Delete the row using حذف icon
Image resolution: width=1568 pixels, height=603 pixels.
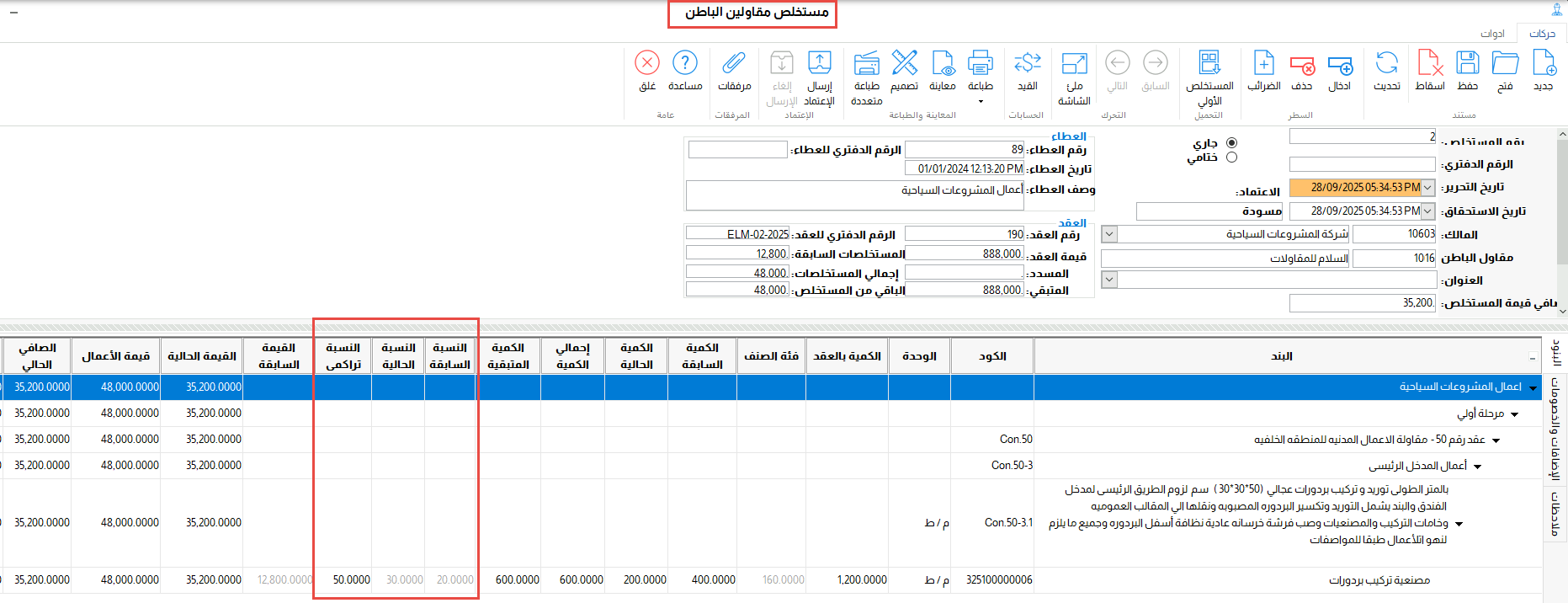tap(1302, 64)
